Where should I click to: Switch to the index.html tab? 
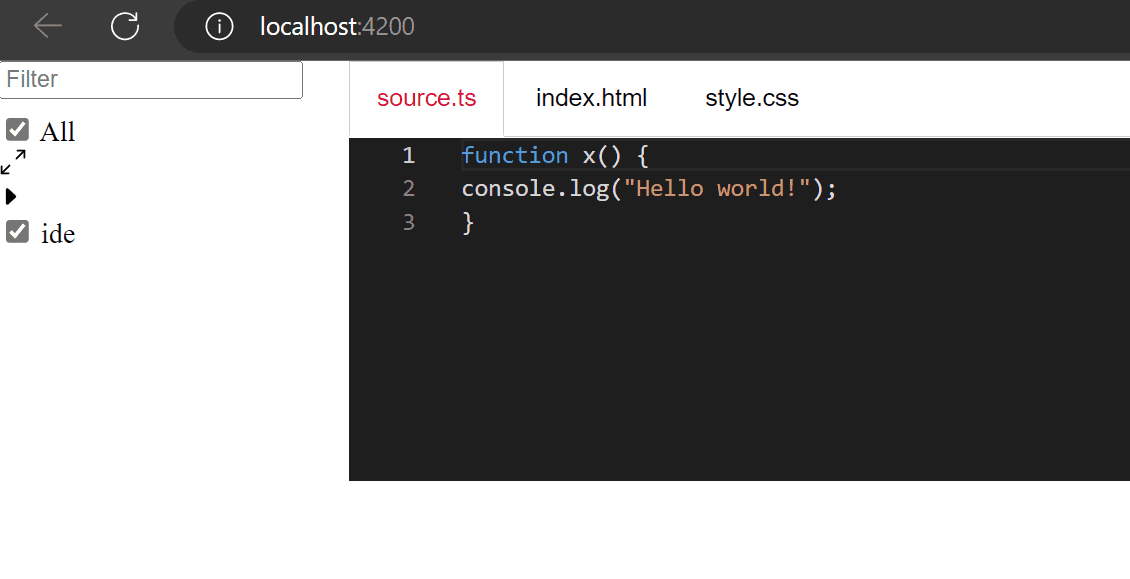[x=591, y=97]
